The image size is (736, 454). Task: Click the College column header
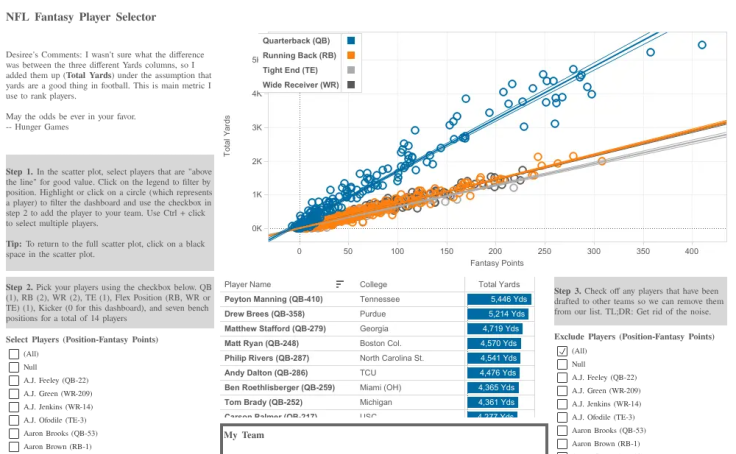[x=373, y=285]
